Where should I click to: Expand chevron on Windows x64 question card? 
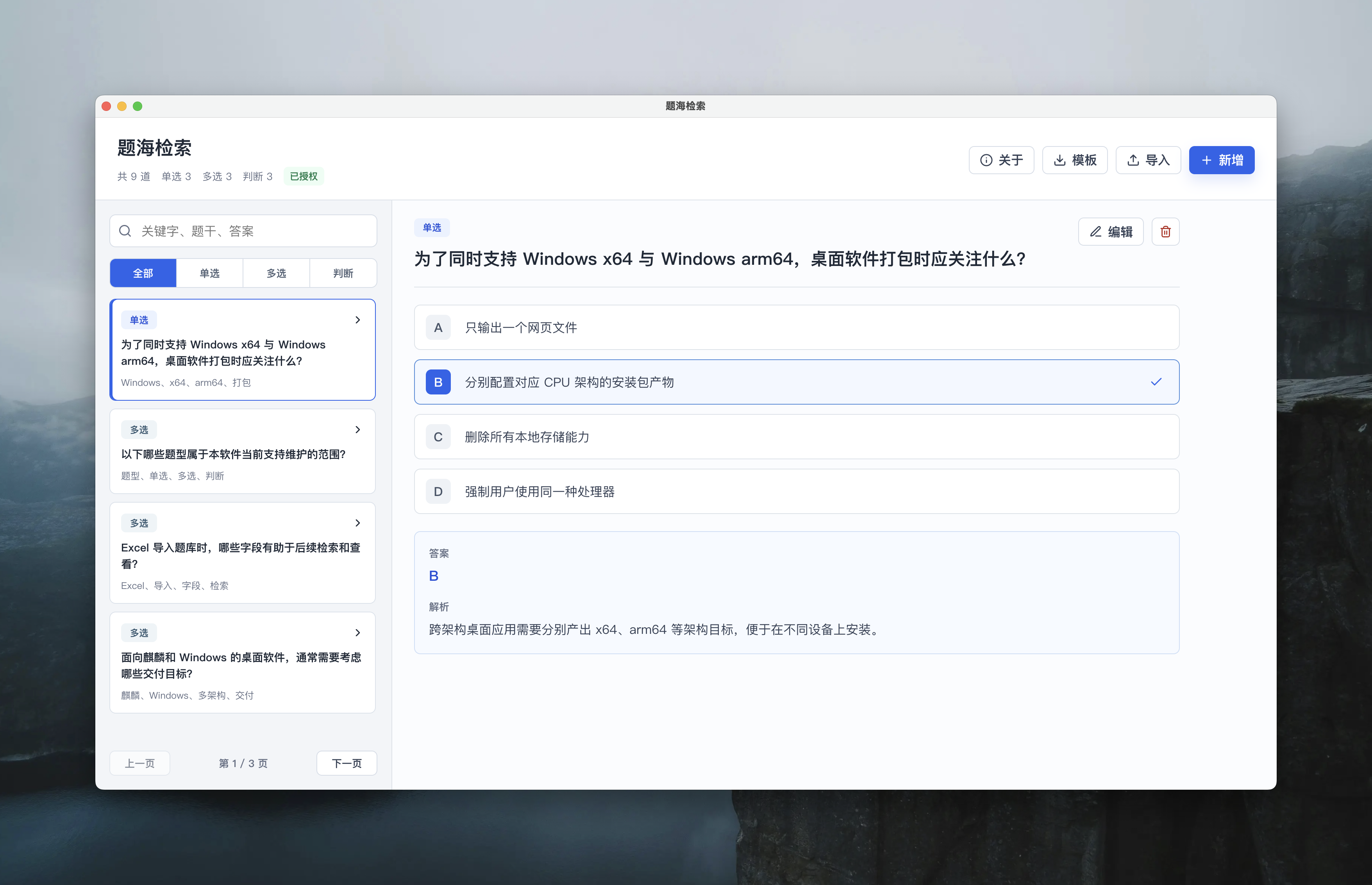pos(357,320)
